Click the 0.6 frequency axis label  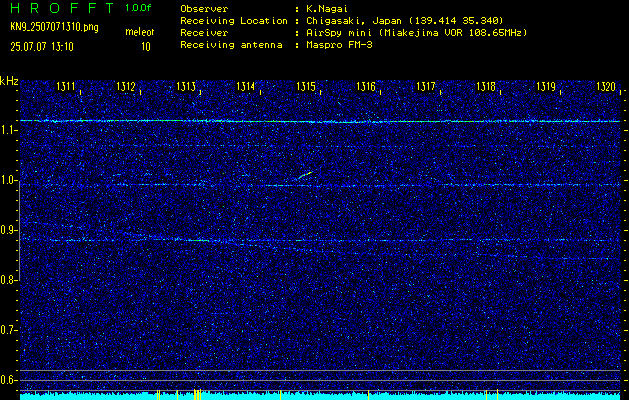[7, 380]
